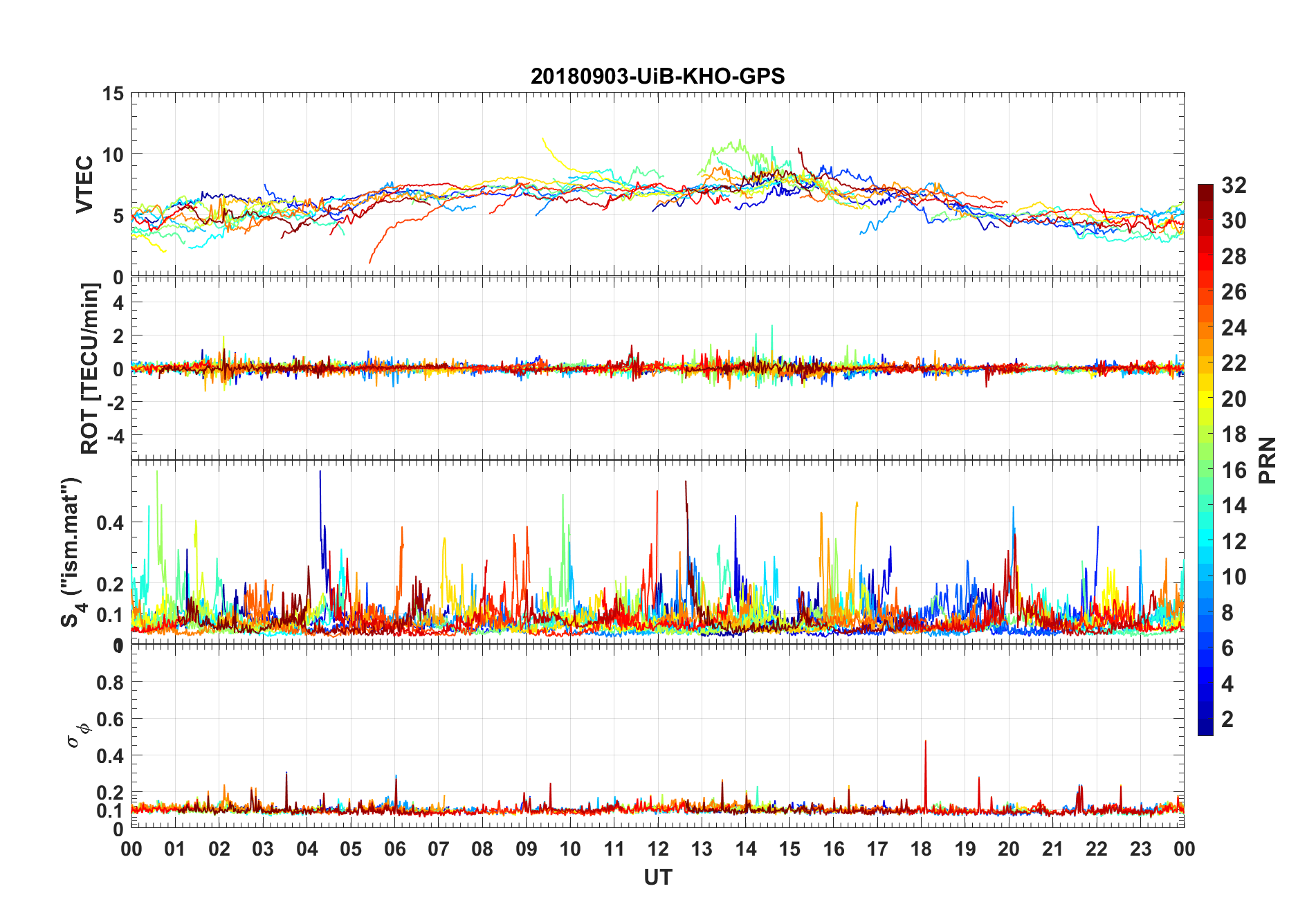
Task: Select the 03 hour tick on UT axis
Action: [263, 849]
